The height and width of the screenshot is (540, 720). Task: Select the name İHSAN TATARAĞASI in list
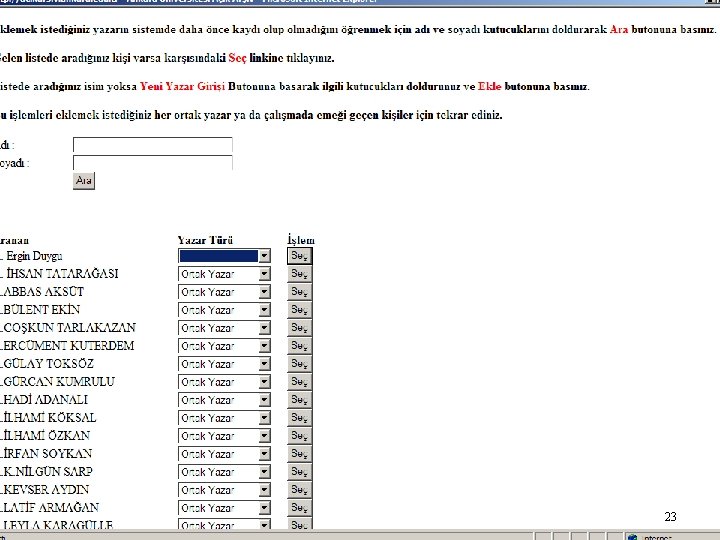coord(62,274)
